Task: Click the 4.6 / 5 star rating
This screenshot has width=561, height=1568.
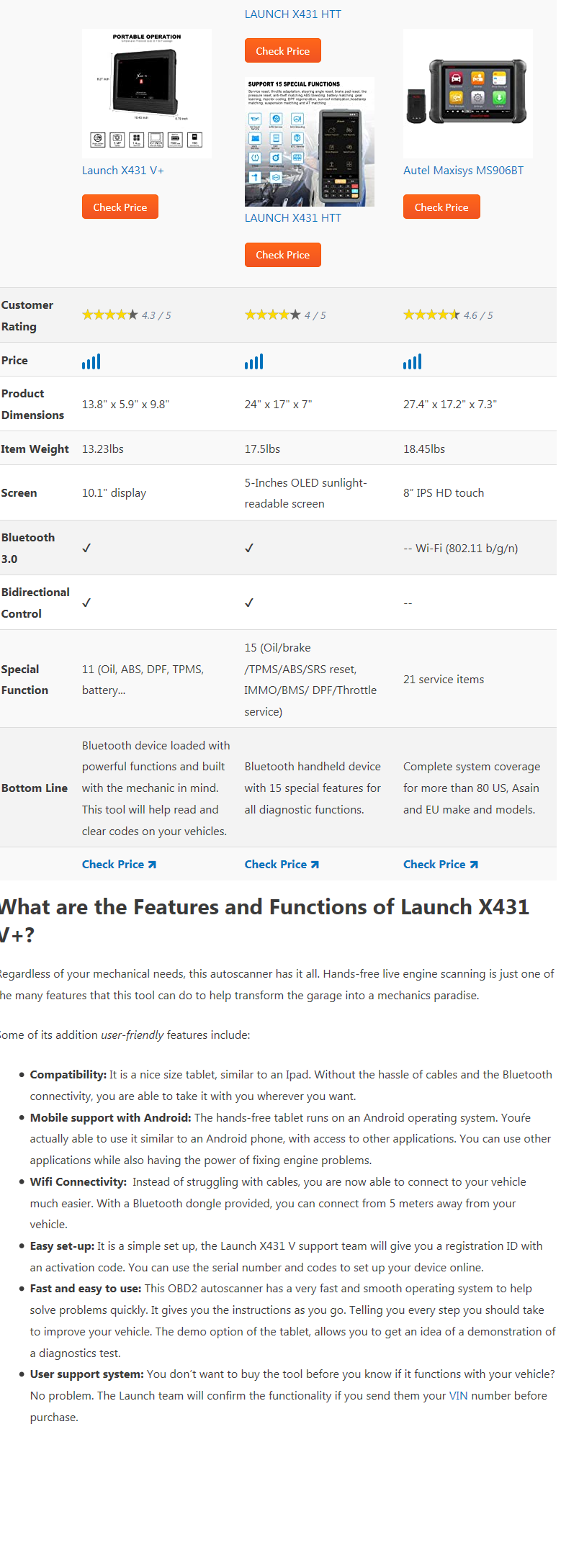Action: (448, 315)
